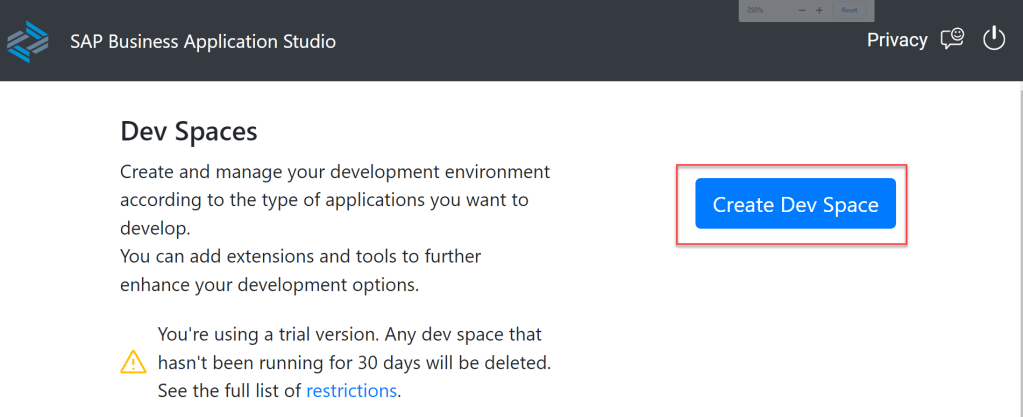Zoom out with the minus icon
This screenshot has width=1023, height=417.
[802, 10]
